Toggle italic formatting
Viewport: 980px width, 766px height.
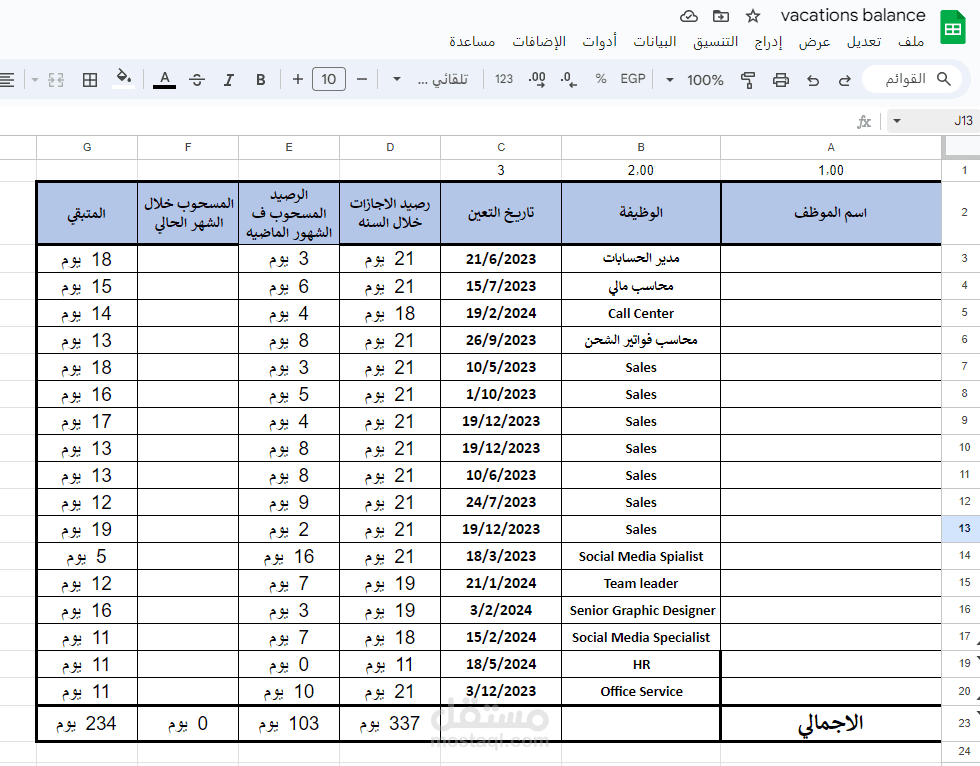click(x=229, y=80)
